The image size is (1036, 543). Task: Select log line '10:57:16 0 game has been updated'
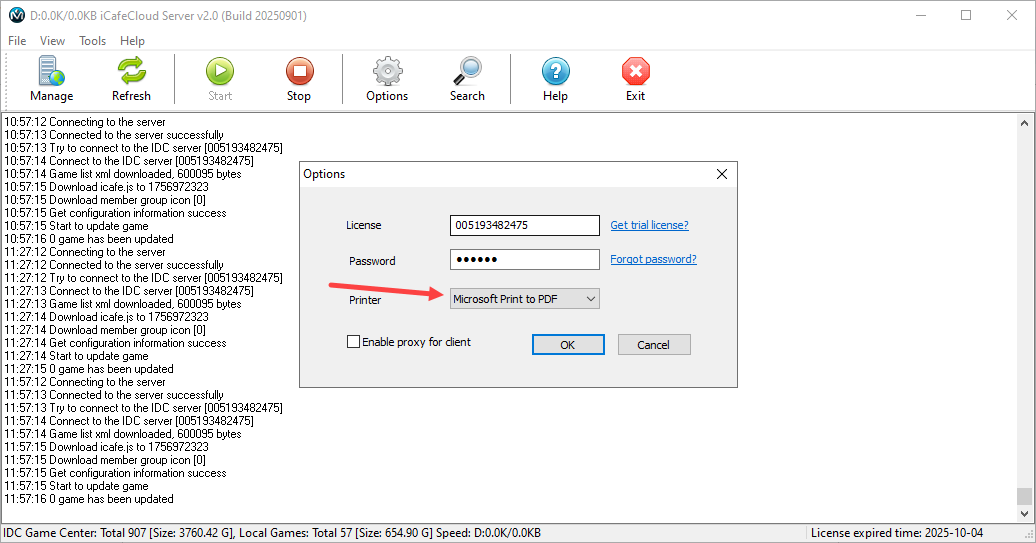[89, 238]
